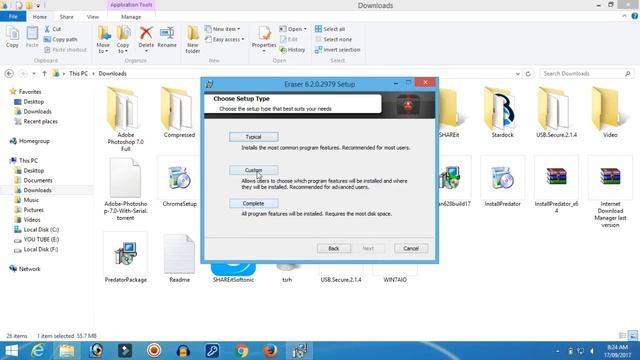This screenshot has height=360, width=640.
Task: Select the InstallPredator file
Action: (502, 182)
